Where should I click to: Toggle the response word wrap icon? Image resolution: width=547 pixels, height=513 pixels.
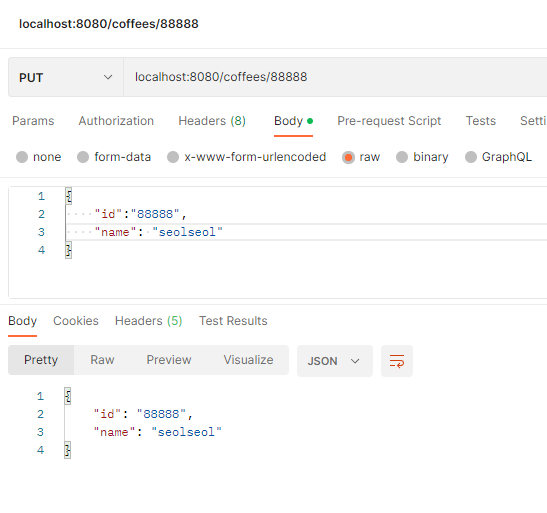pyautogui.click(x=397, y=361)
